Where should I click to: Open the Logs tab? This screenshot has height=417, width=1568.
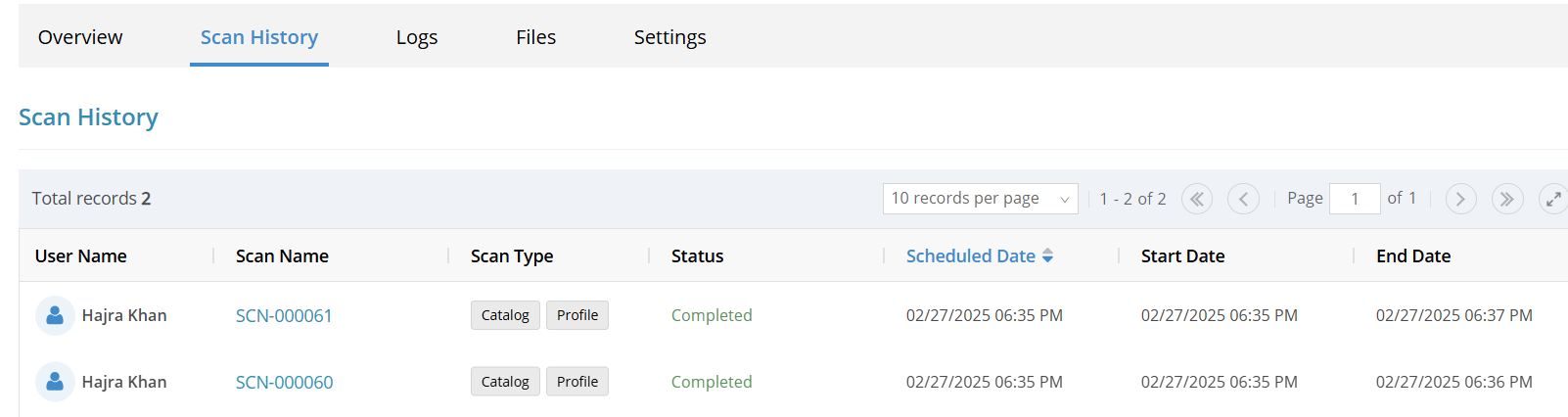(x=417, y=37)
